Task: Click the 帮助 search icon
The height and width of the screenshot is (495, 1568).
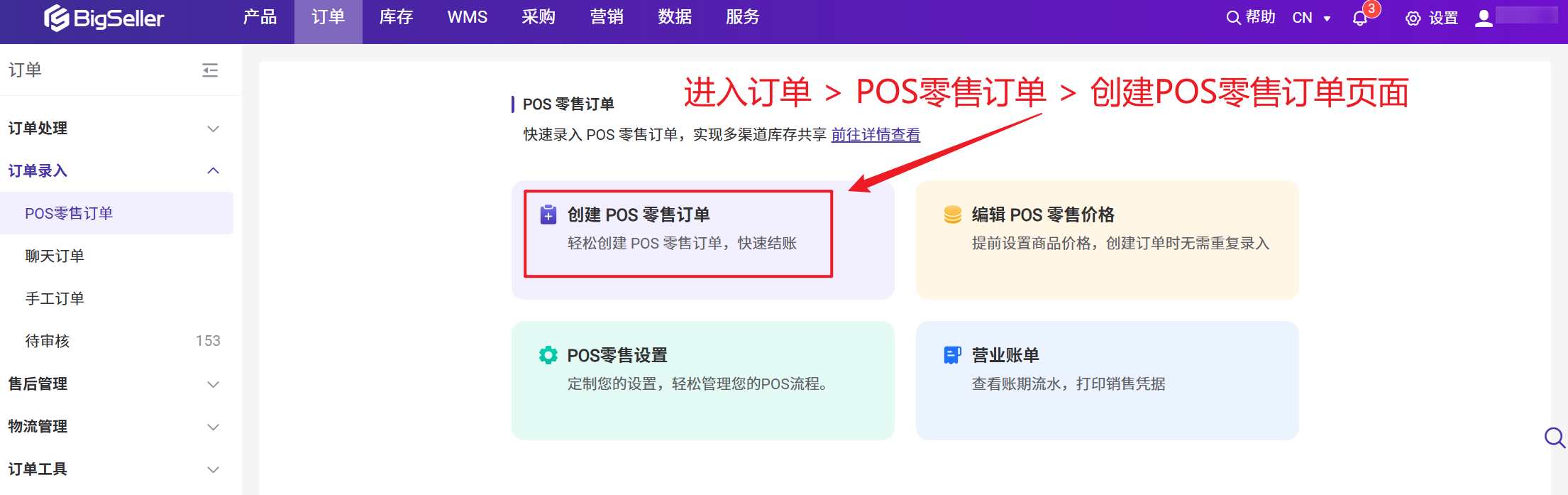Action: (1233, 18)
